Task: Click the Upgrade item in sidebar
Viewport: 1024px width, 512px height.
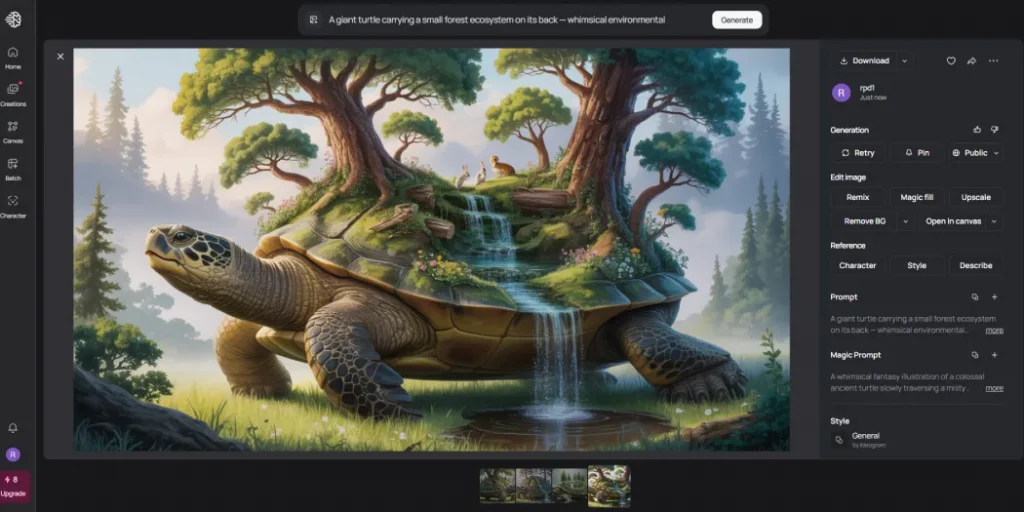Action: (x=14, y=486)
